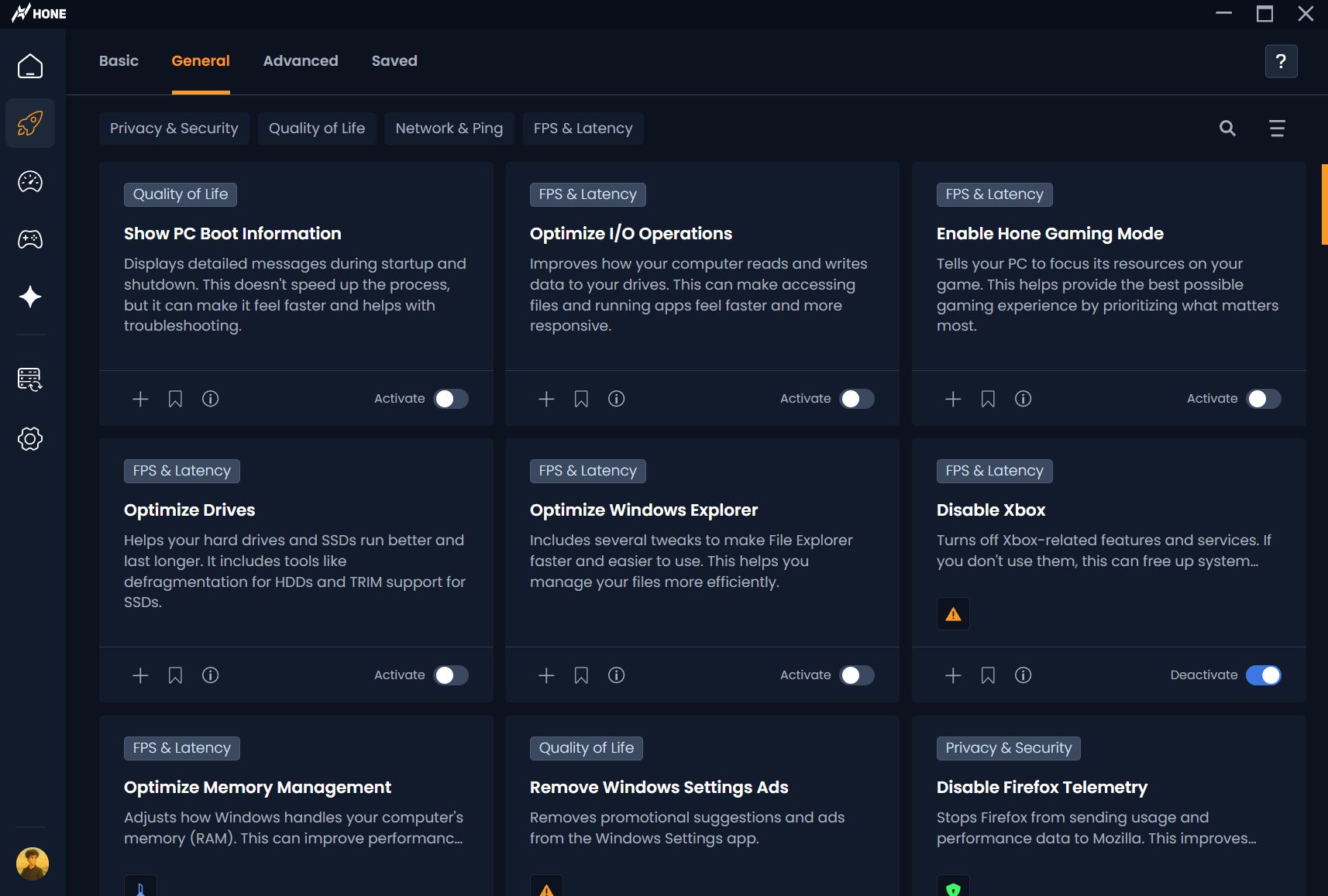The width and height of the screenshot is (1328, 896).
Task: Click the user profile avatar
Action: (33, 863)
